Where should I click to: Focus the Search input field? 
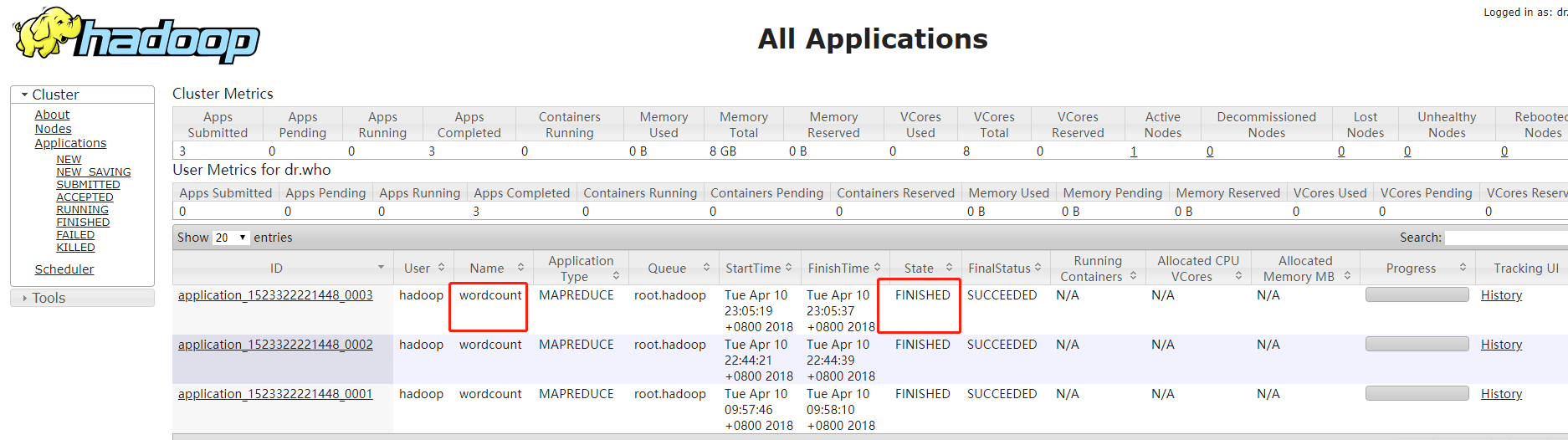(x=1506, y=238)
